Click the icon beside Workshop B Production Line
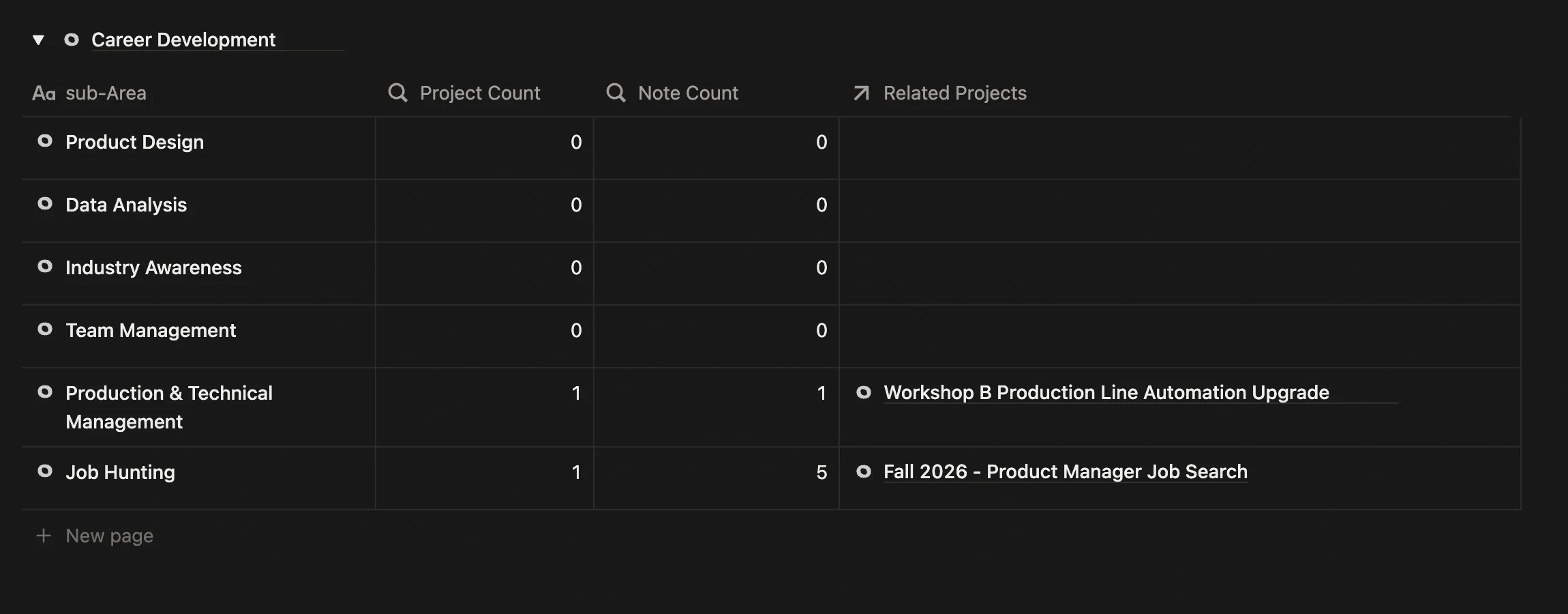This screenshot has height=614, width=1568. (864, 392)
